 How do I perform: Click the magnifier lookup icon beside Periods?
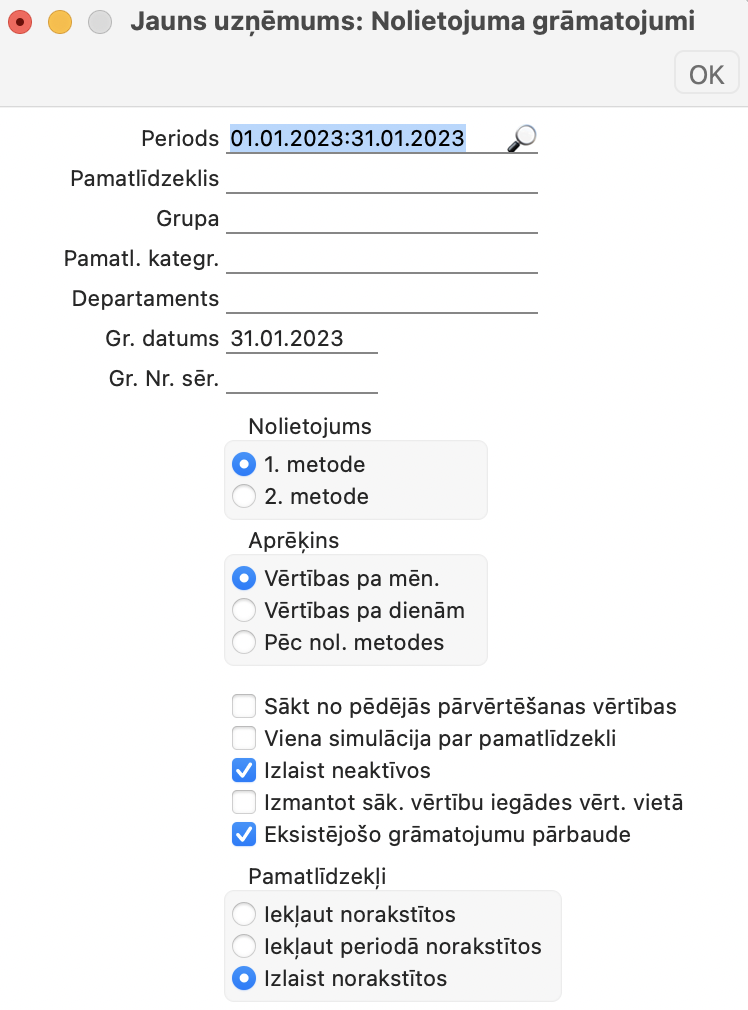click(x=521, y=139)
